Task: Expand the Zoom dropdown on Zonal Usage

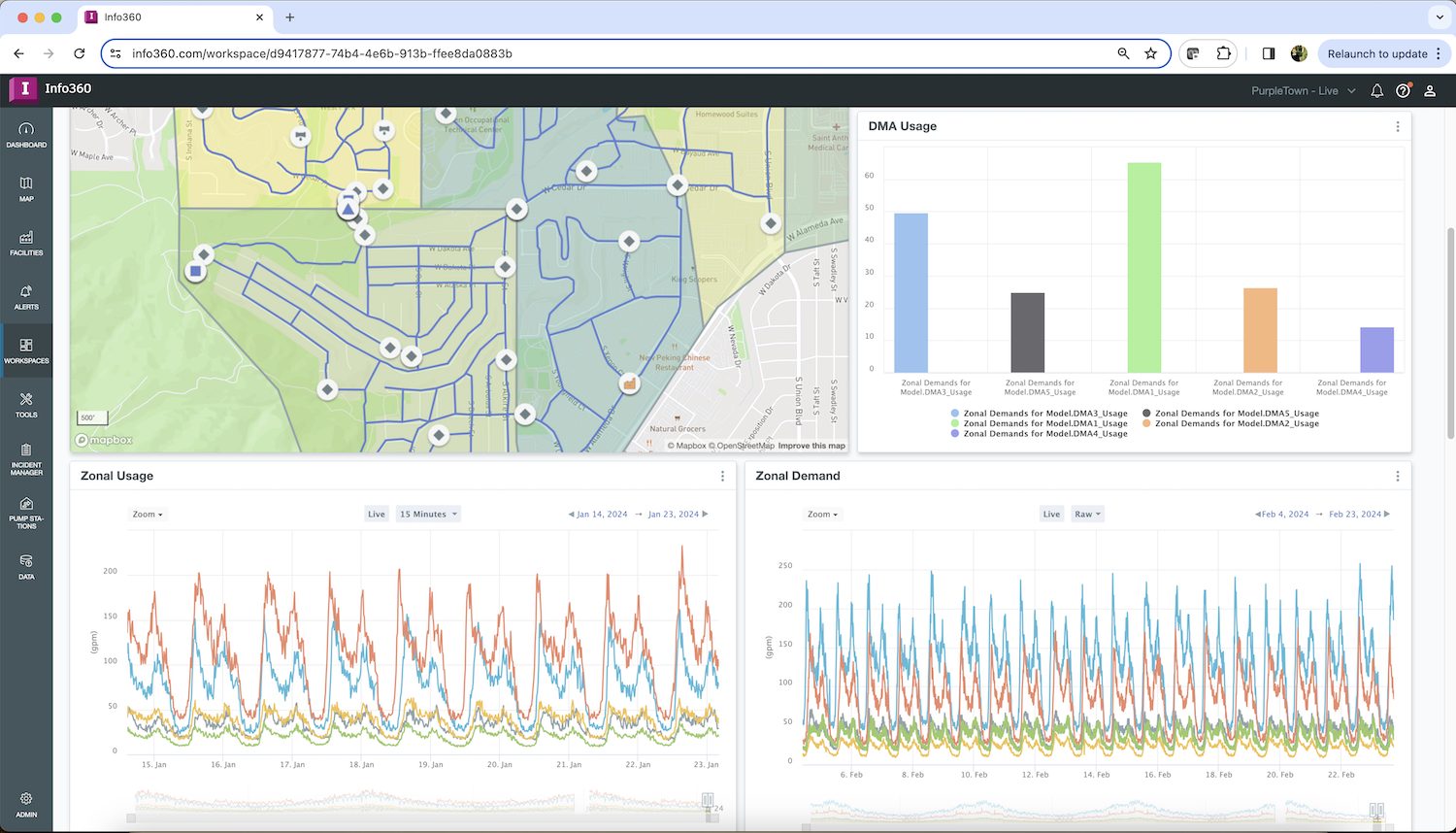Action: tap(147, 514)
